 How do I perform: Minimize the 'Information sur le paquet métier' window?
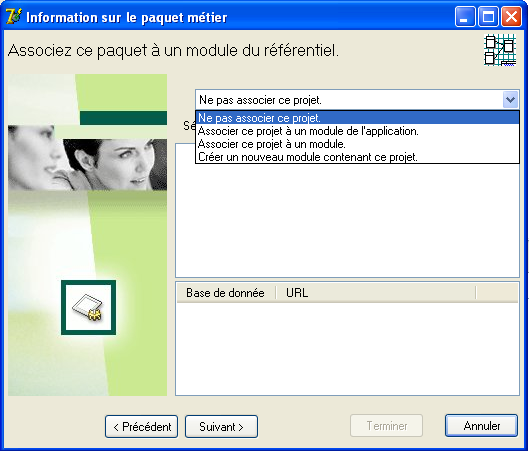[x=465, y=16]
